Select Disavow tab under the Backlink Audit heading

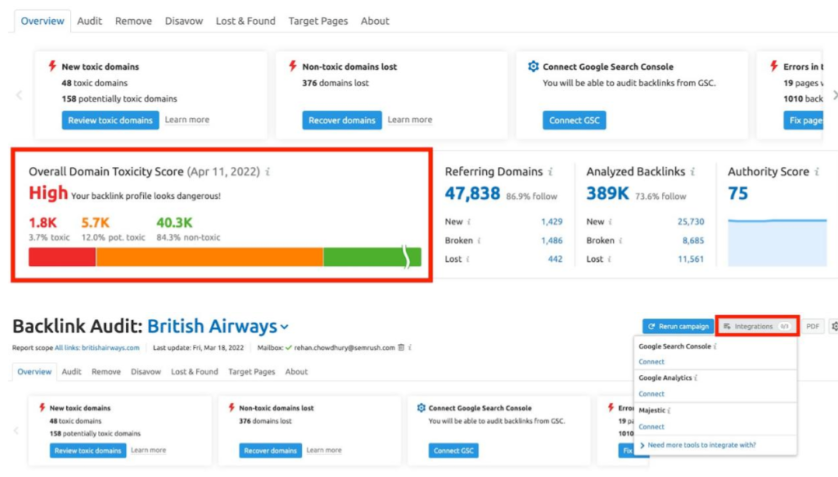(146, 371)
